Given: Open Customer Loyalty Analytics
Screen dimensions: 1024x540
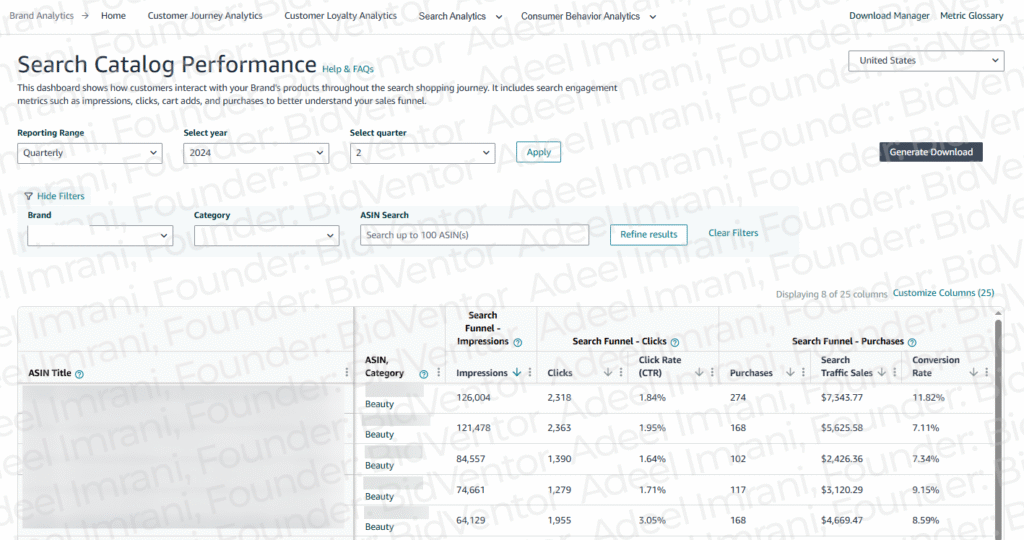Looking at the screenshot, I should click(x=340, y=16).
